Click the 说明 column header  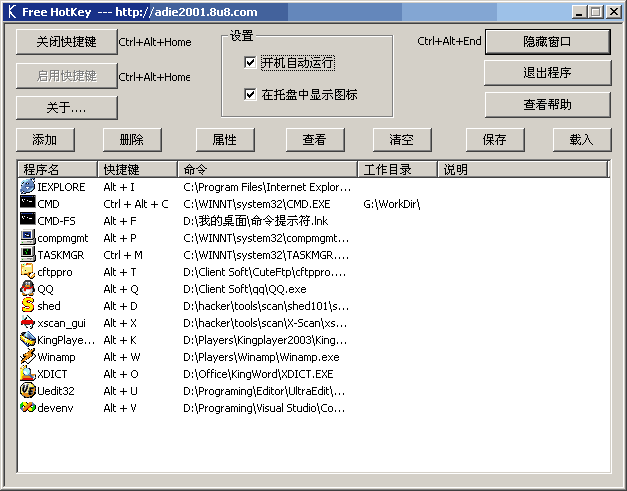pos(523,169)
